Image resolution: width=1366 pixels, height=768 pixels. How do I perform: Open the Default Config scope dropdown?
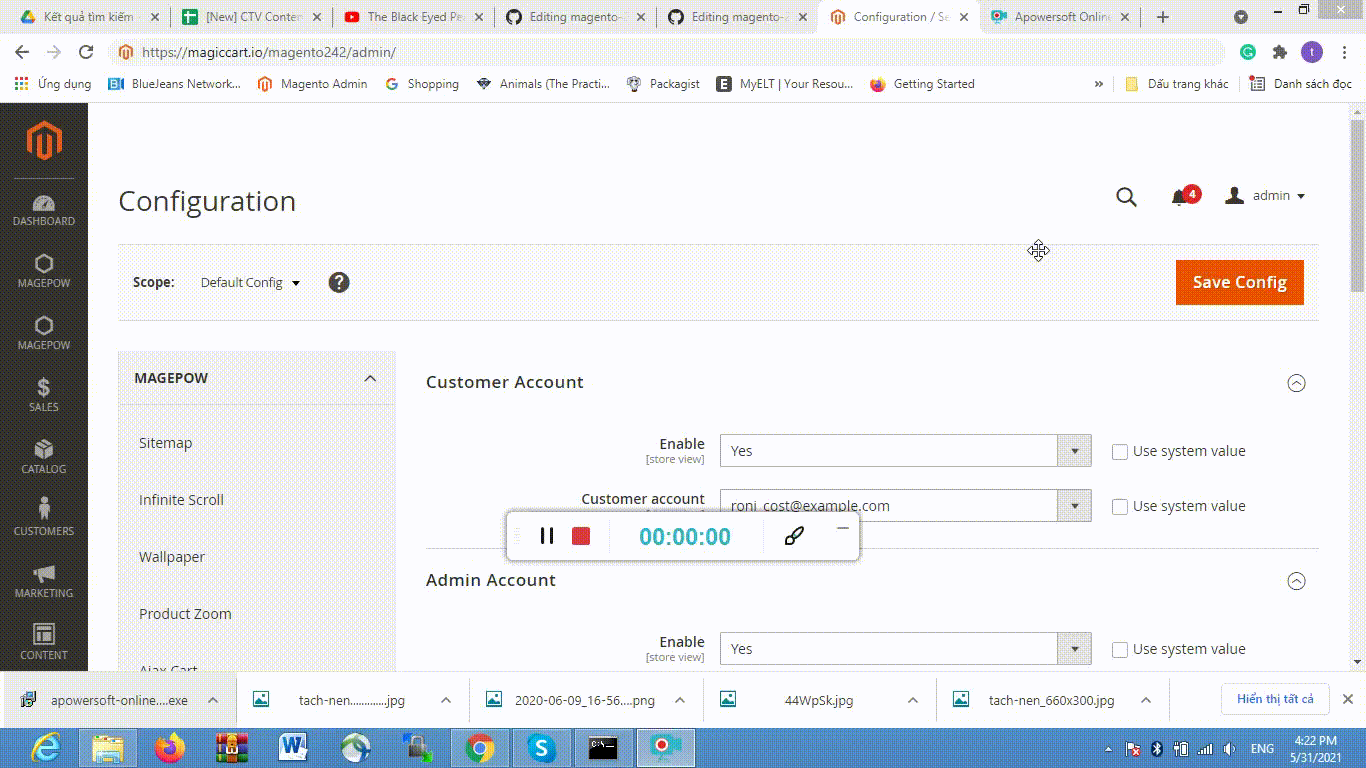point(250,283)
